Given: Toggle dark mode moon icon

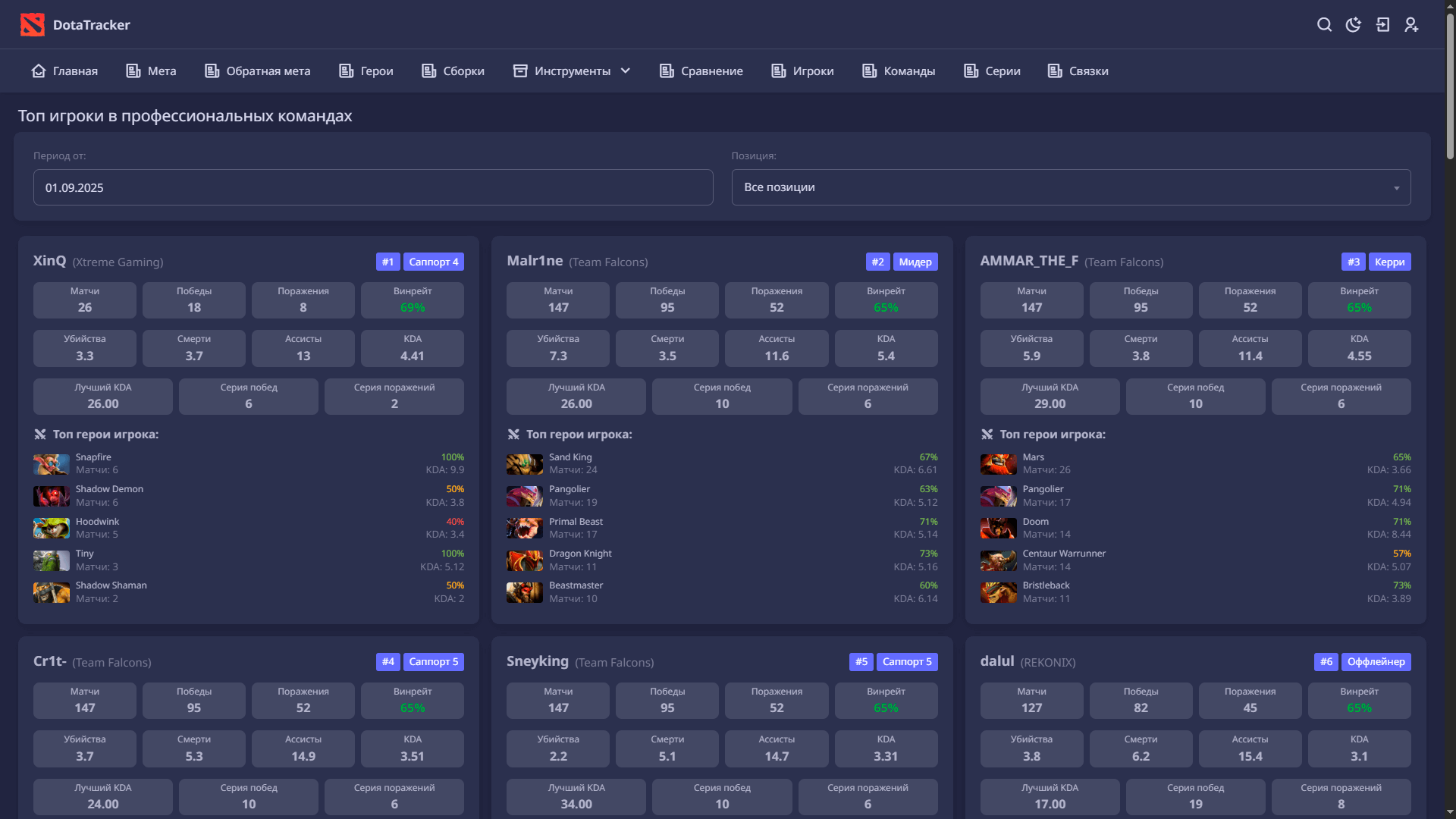Looking at the screenshot, I should pos(1353,25).
